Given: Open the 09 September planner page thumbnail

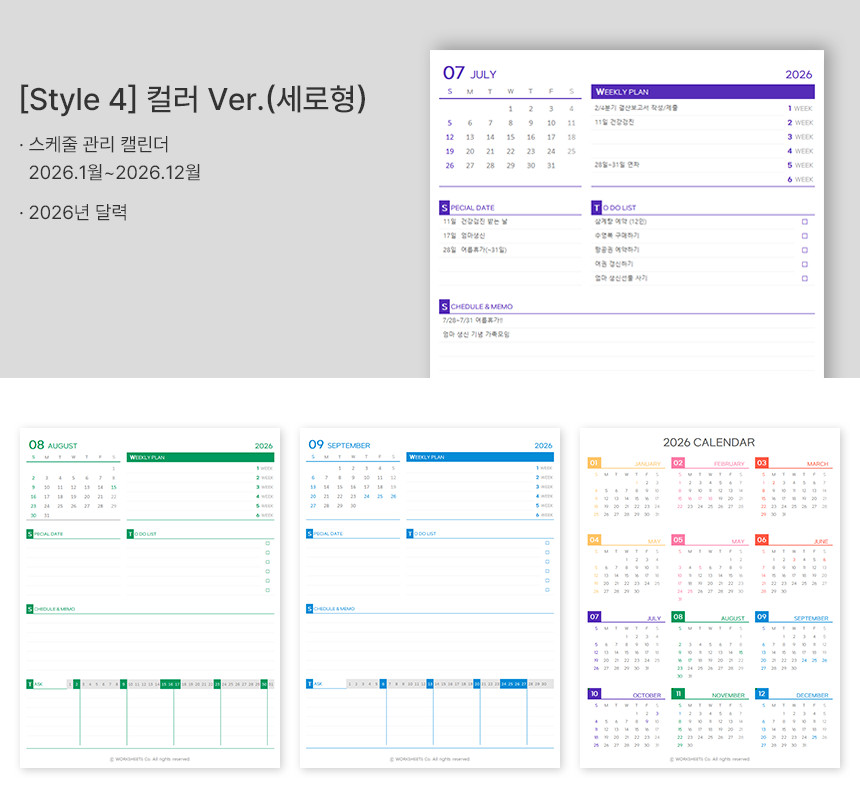Looking at the screenshot, I should click(430, 598).
